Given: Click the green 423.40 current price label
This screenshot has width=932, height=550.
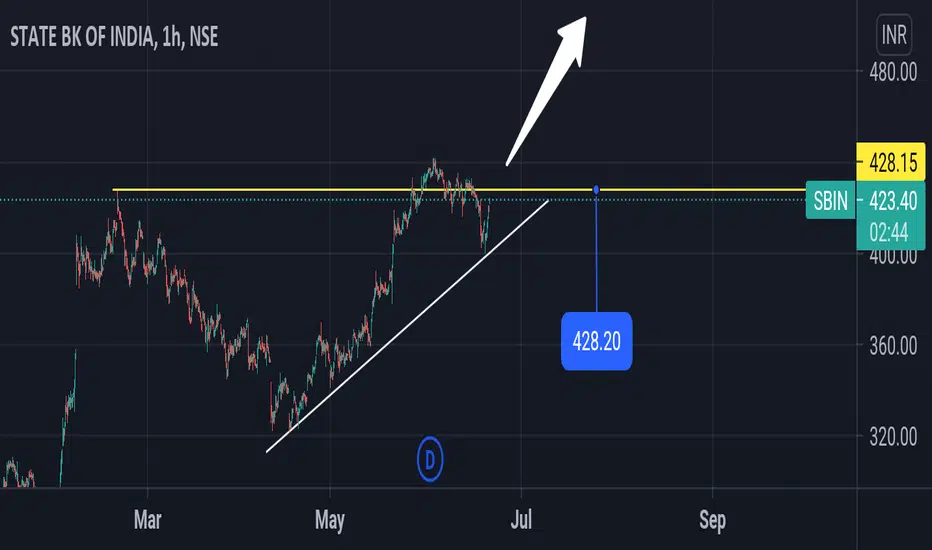Looking at the screenshot, I should [891, 201].
